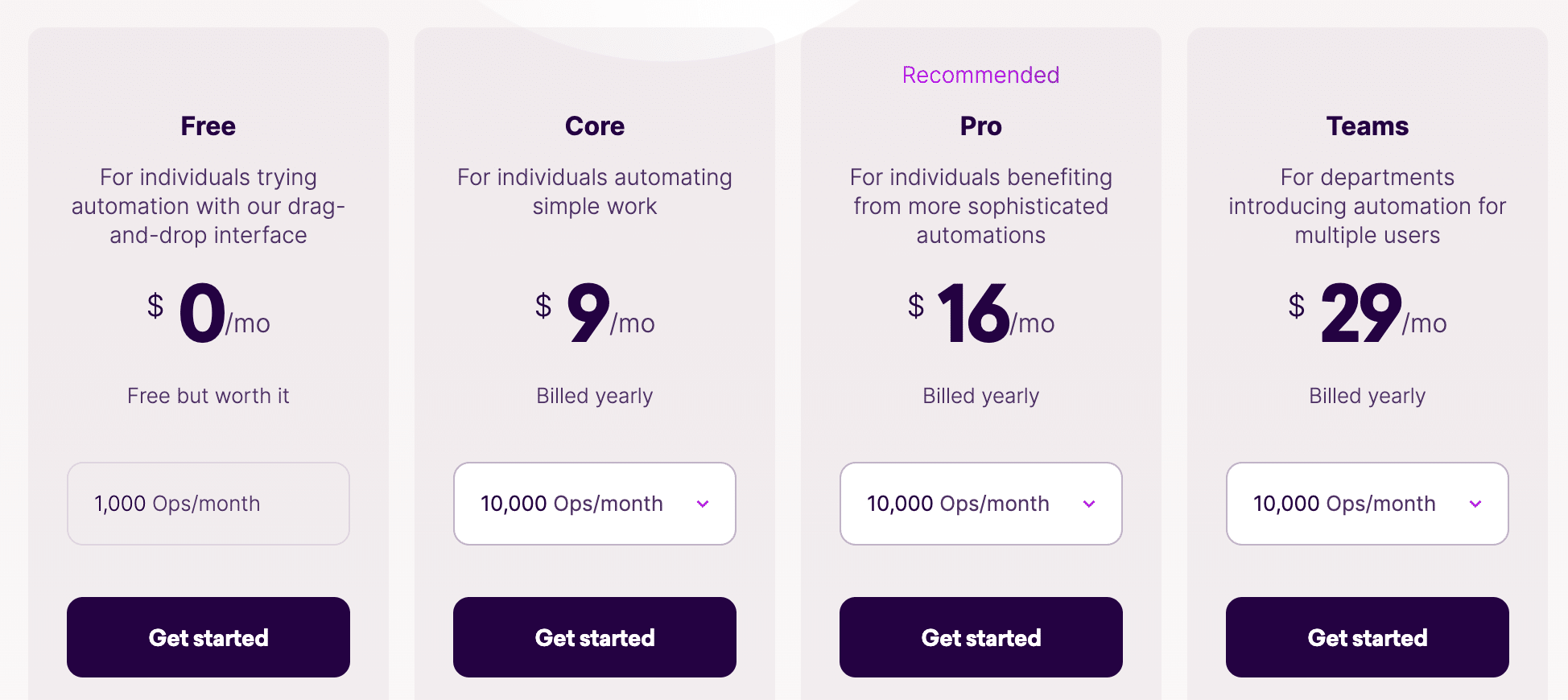Select the Teams plan heading
Screen dimensions: 1568x700
tap(1367, 126)
